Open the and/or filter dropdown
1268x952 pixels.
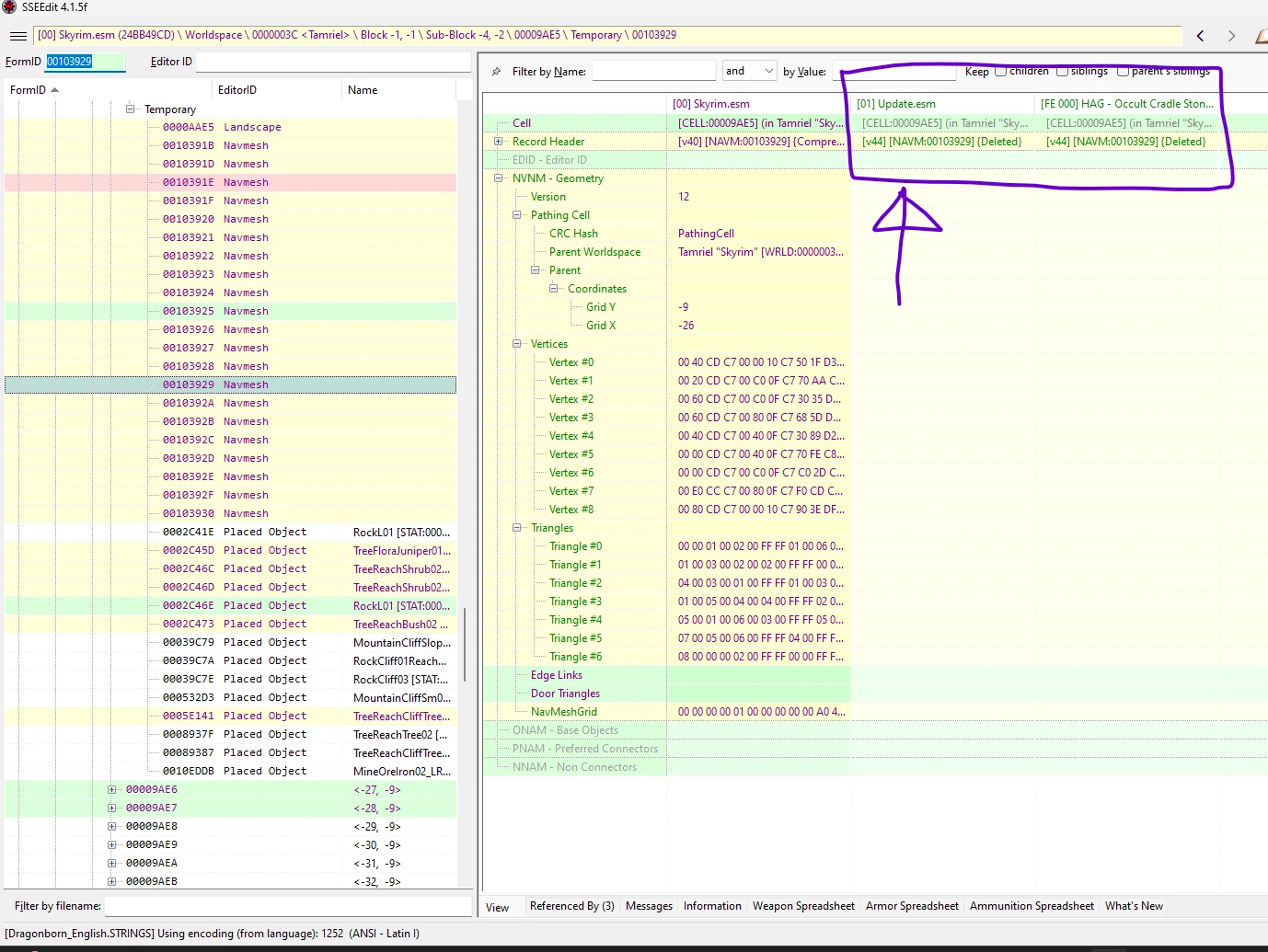(x=749, y=71)
